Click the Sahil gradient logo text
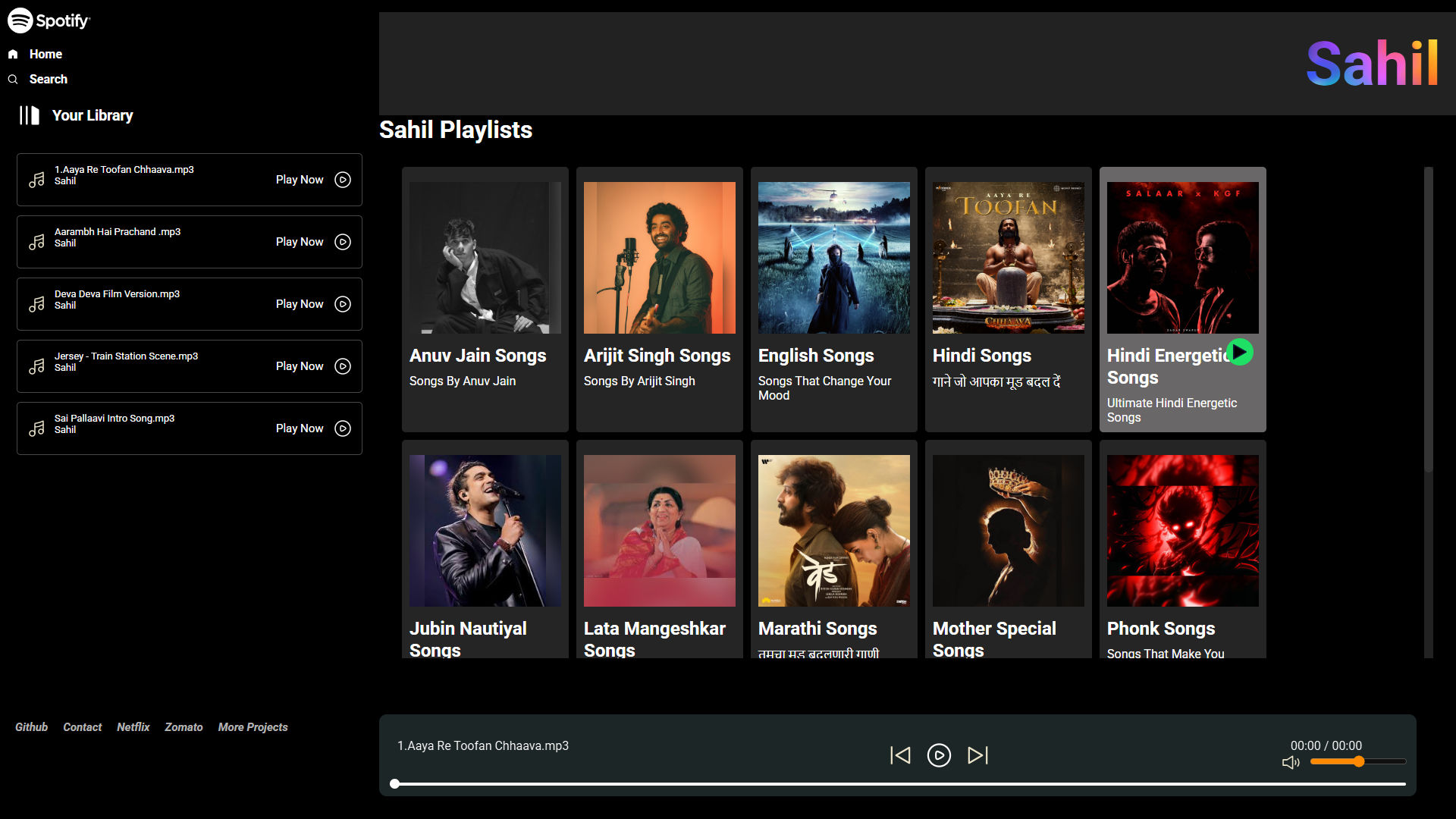Screen dimensions: 1456x819 (1372, 63)
